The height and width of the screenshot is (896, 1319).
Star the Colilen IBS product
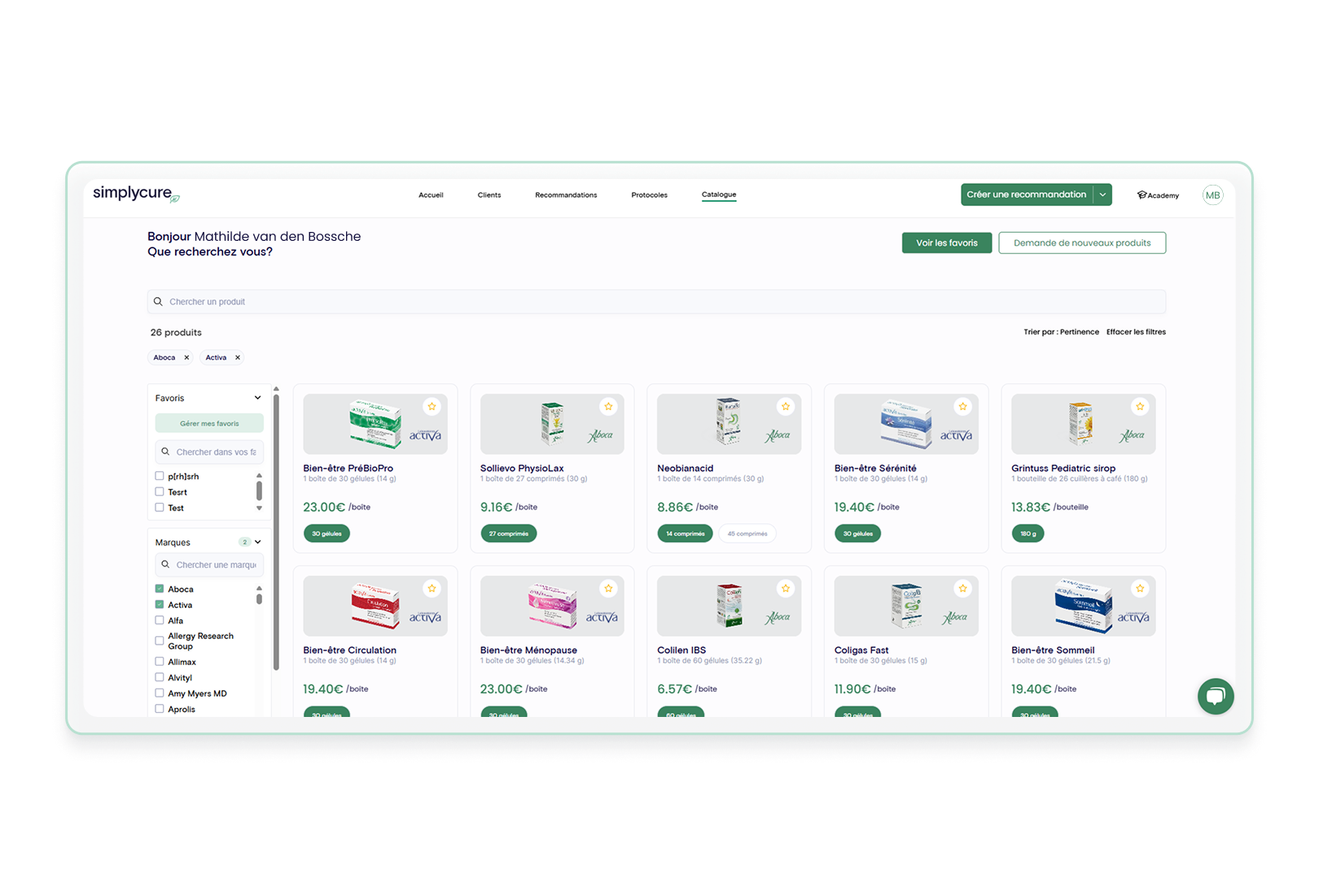click(786, 588)
